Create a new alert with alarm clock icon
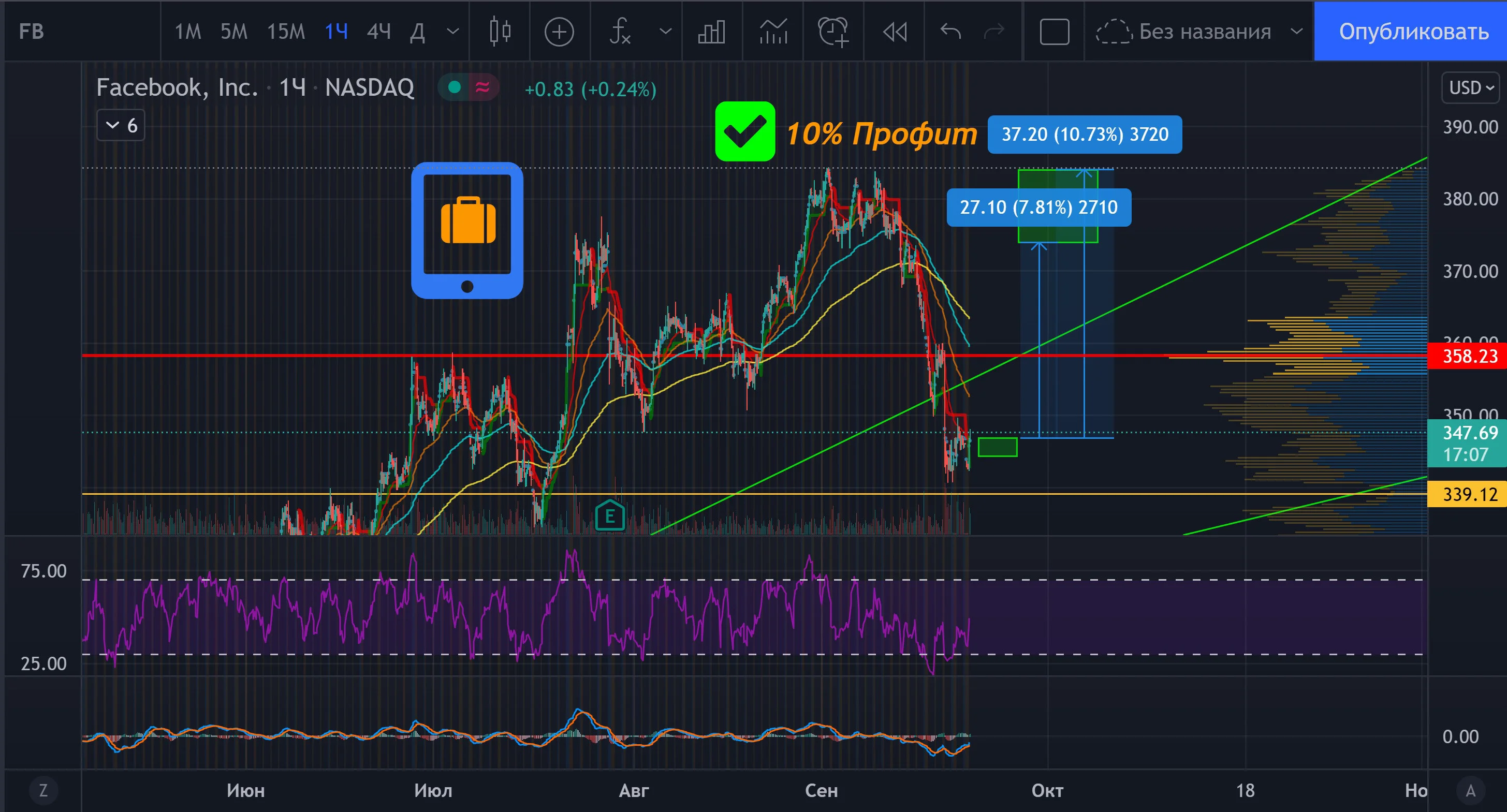 coord(833,32)
